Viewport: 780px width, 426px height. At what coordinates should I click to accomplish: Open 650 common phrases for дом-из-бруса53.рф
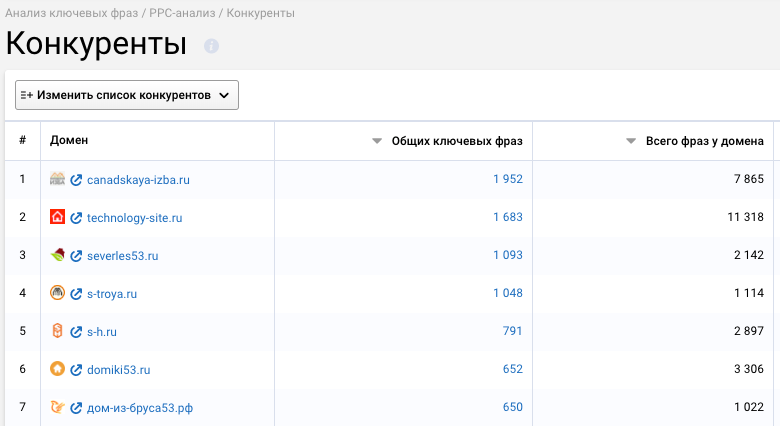click(512, 407)
